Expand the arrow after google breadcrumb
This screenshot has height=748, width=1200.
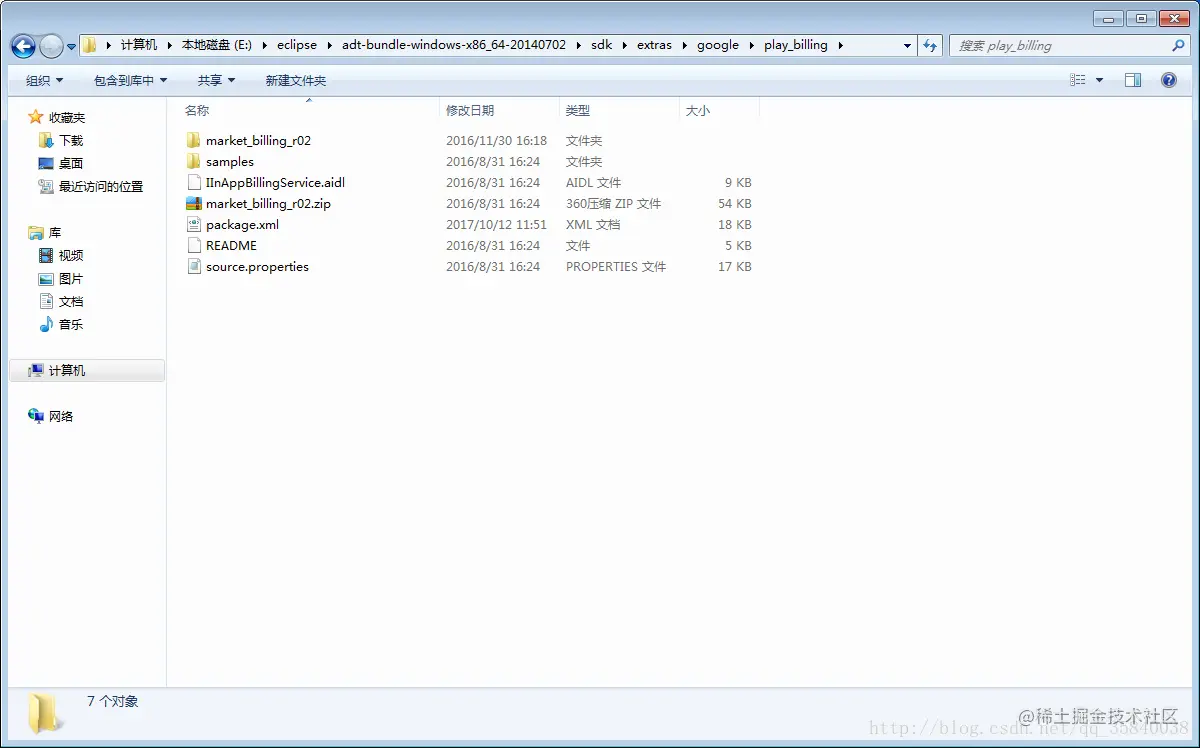(x=751, y=45)
